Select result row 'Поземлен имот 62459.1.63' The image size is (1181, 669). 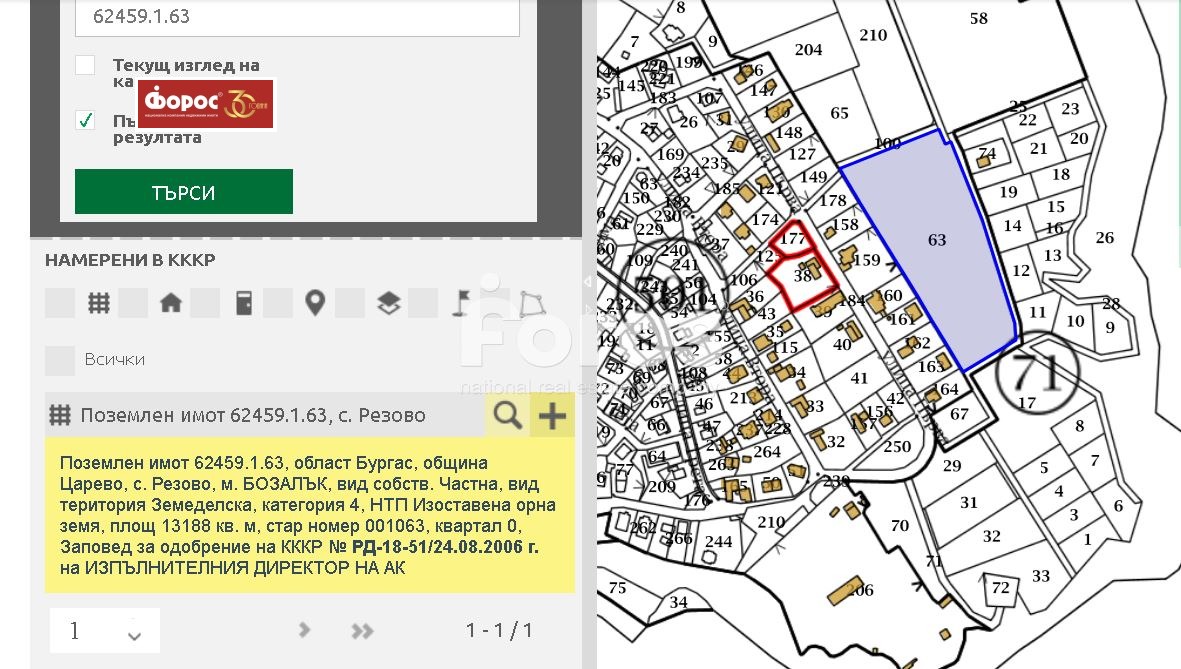coord(253,415)
